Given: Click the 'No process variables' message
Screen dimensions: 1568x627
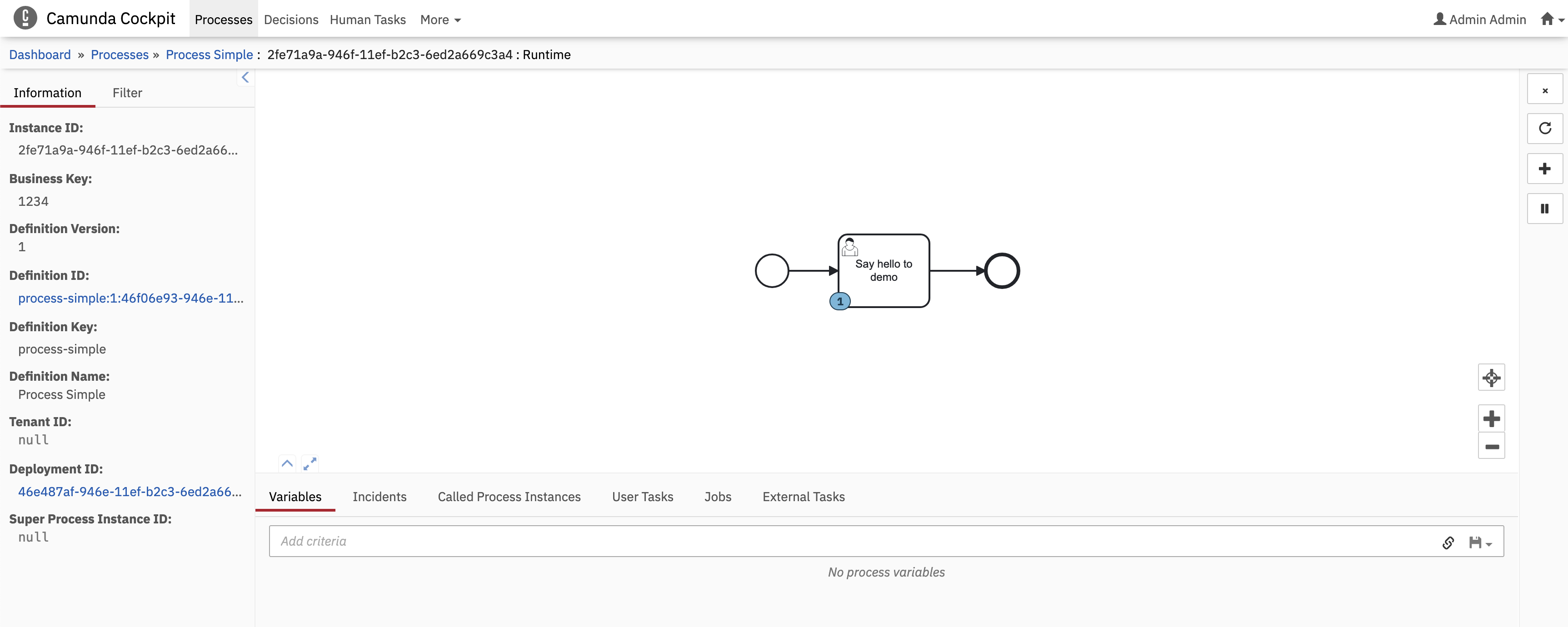Looking at the screenshot, I should click(x=886, y=572).
